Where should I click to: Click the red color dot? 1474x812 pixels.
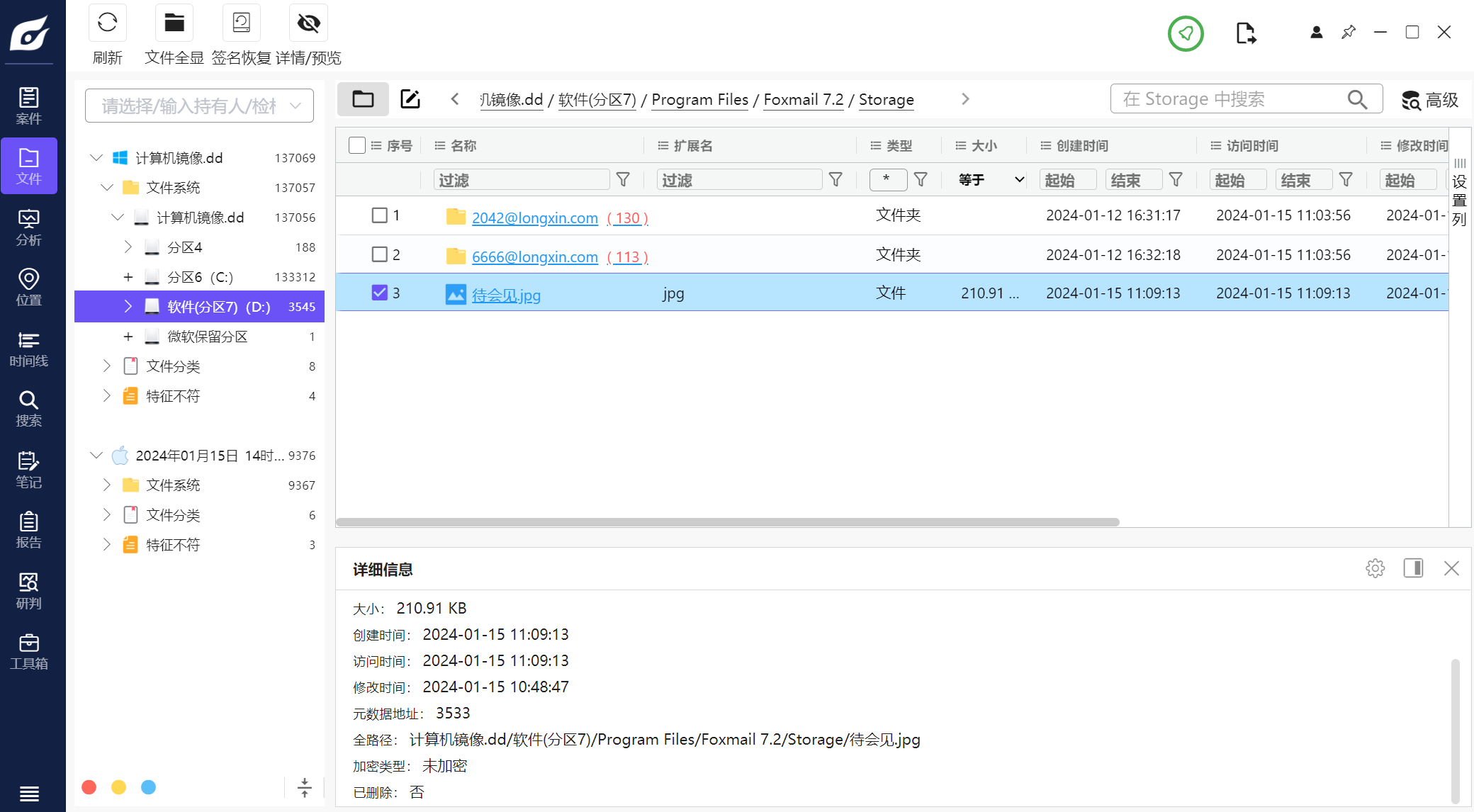pyautogui.click(x=89, y=787)
